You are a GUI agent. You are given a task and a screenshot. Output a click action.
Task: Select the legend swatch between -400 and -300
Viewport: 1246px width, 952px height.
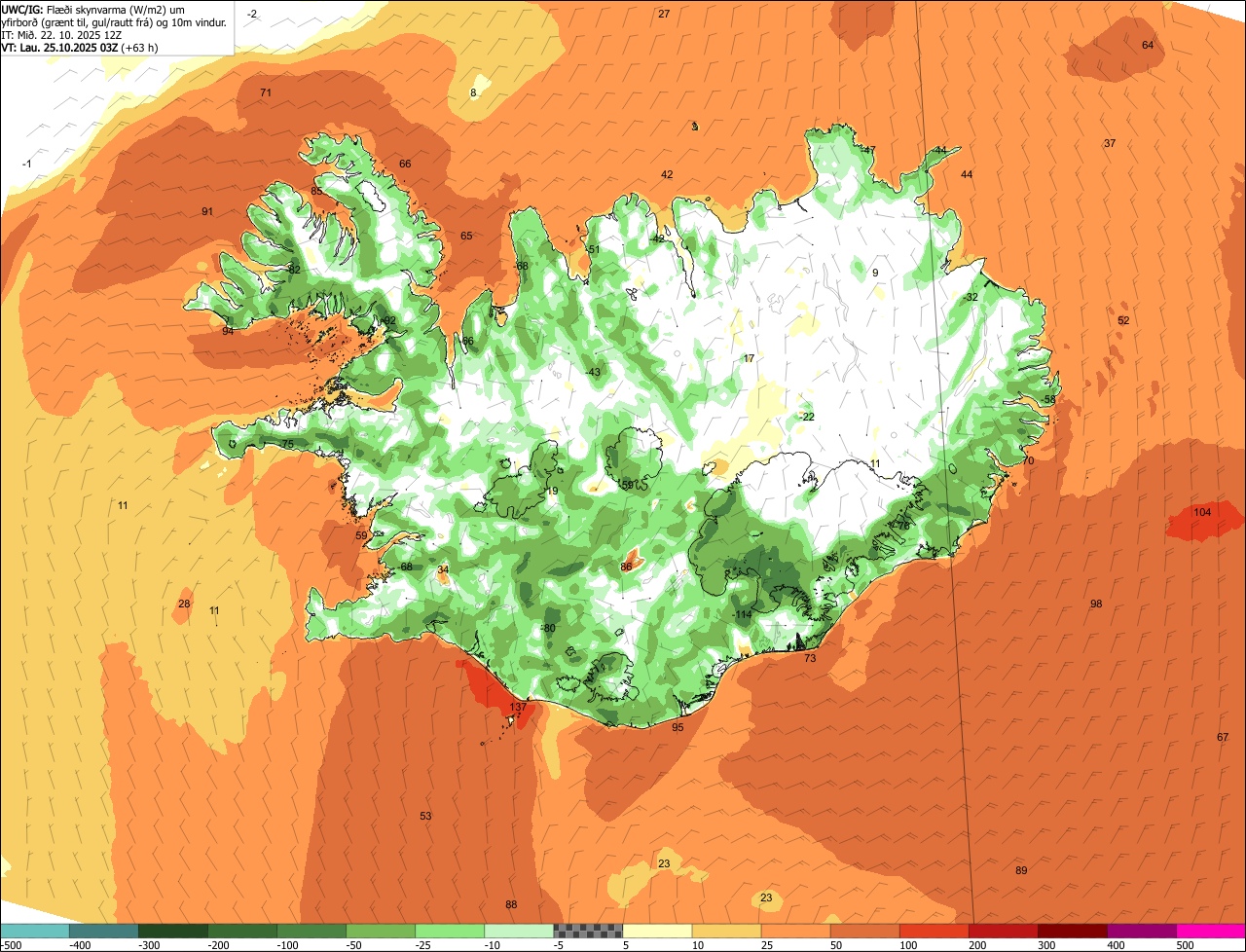(104, 931)
